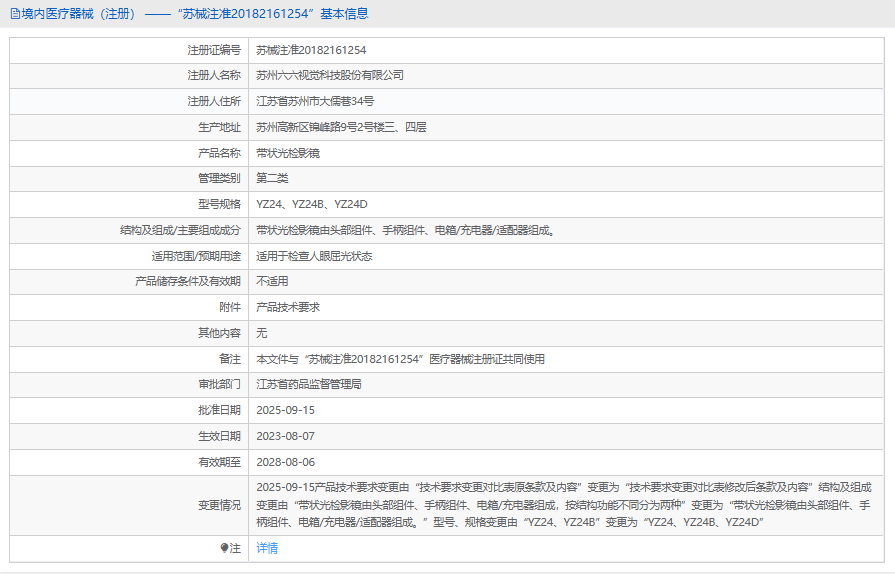This screenshot has width=895, height=574.
Task: Click the management class value 第二类
Action: [272, 178]
